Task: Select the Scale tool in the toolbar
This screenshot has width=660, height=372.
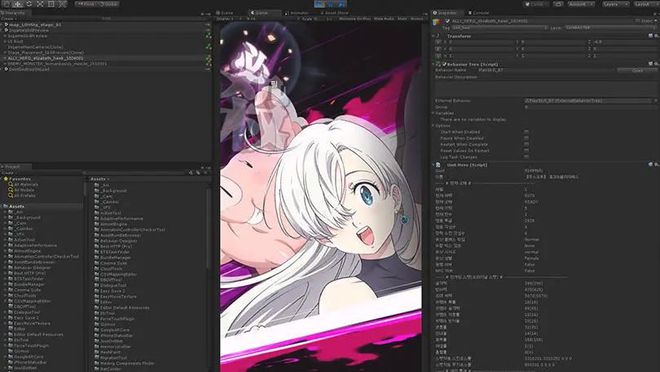Action: pyautogui.click(x=40, y=4)
